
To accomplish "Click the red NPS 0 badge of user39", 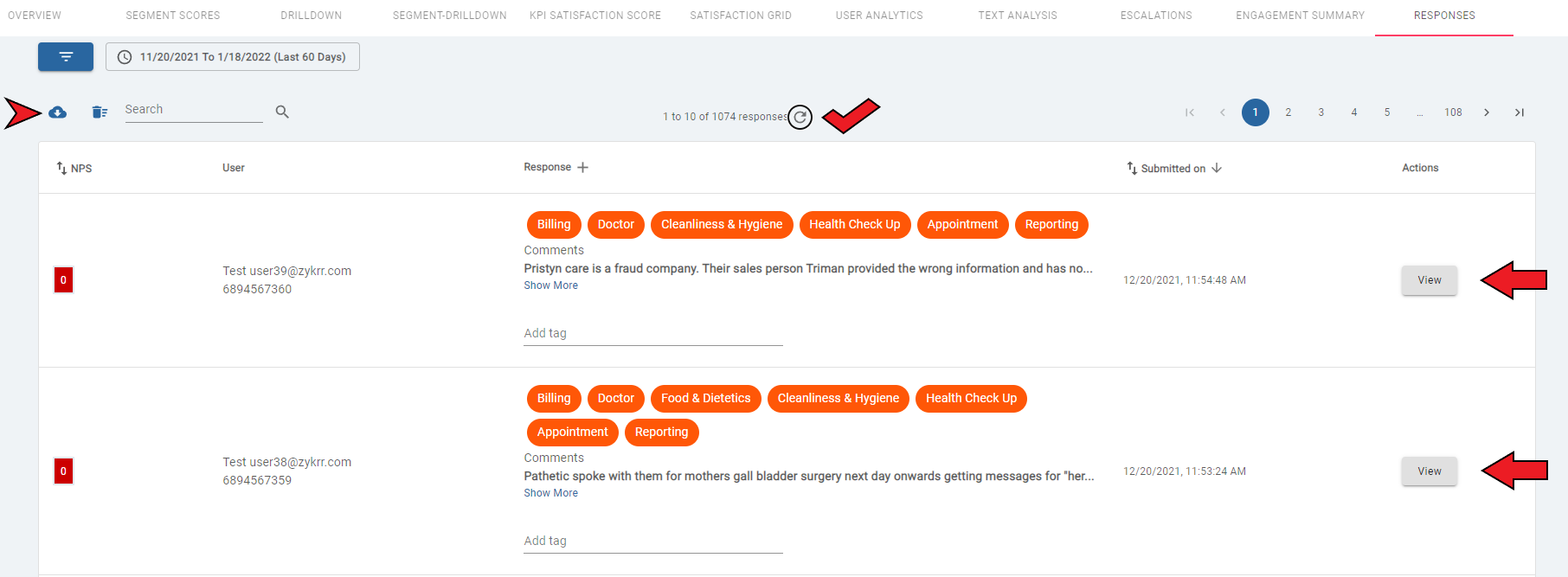I will click(63, 280).
